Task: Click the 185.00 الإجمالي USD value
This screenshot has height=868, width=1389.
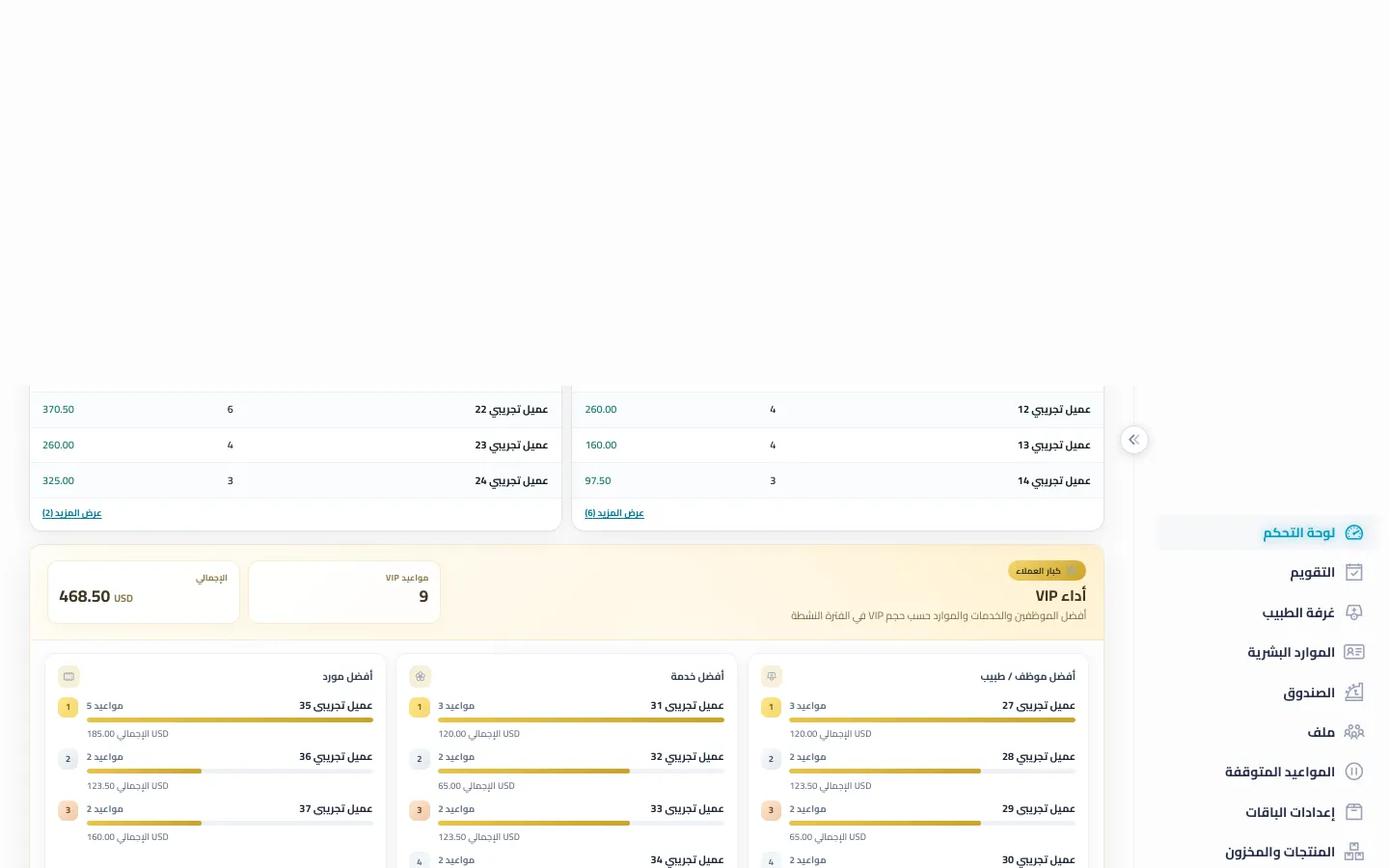Action: pyautogui.click(x=127, y=734)
